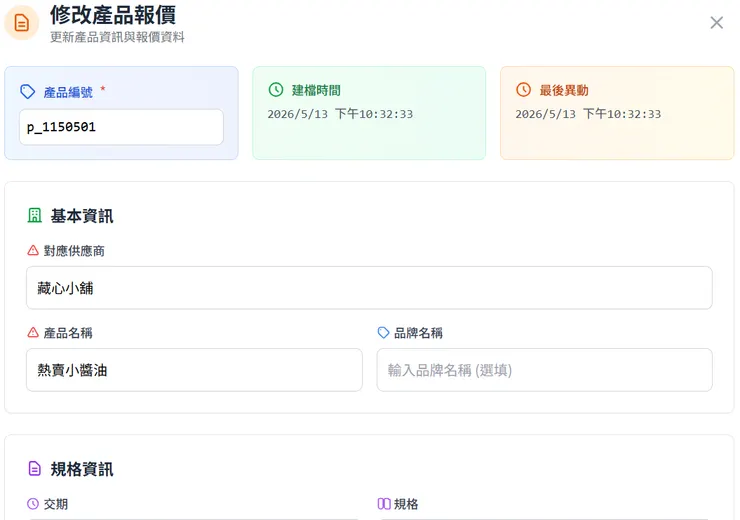Click the 規格資訊 section heading
The height and width of the screenshot is (520, 740).
click(x=82, y=469)
